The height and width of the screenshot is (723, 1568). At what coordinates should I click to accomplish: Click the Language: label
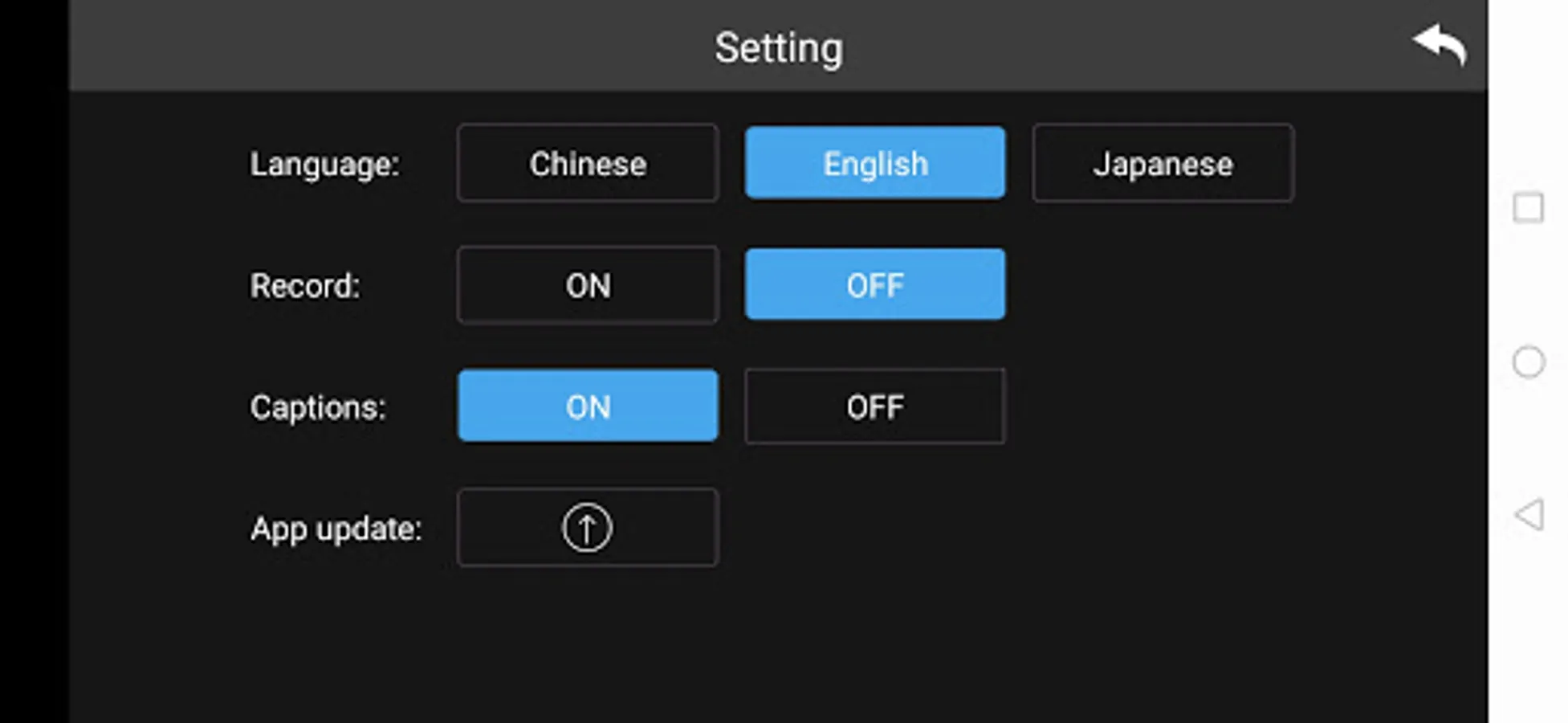(324, 164)
